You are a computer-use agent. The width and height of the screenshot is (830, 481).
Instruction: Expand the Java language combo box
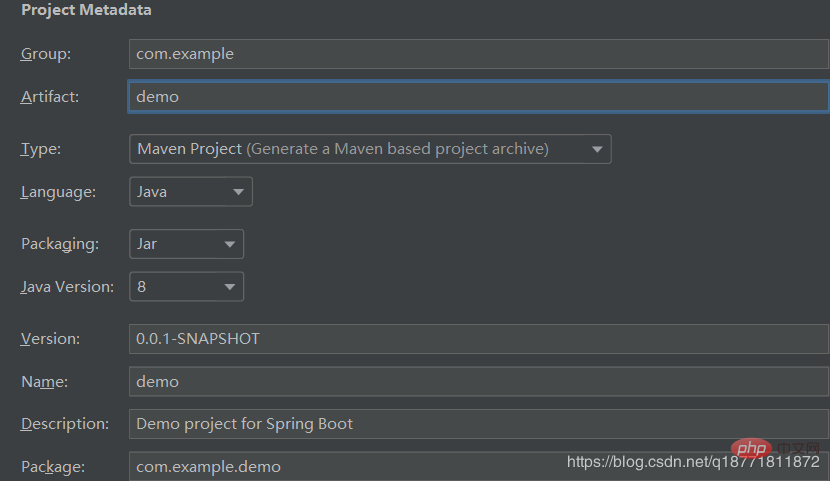191,192
